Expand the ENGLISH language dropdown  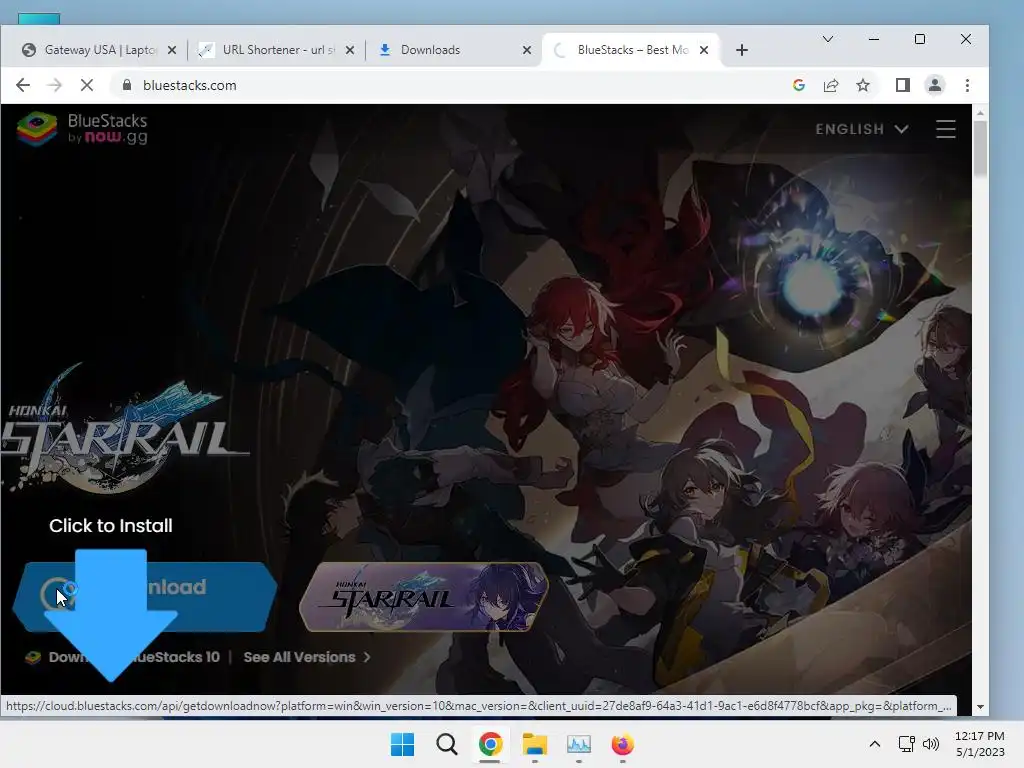861,129
